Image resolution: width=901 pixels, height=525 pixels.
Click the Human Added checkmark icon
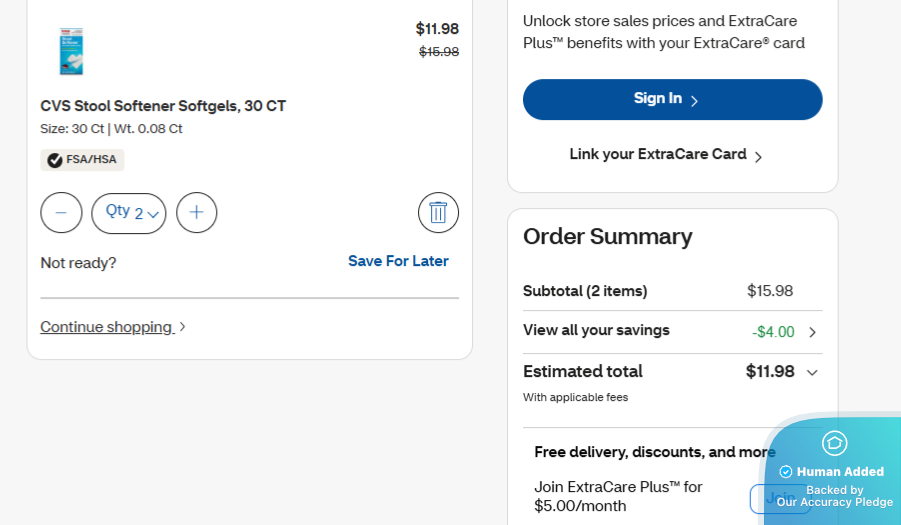pos(786,472)
